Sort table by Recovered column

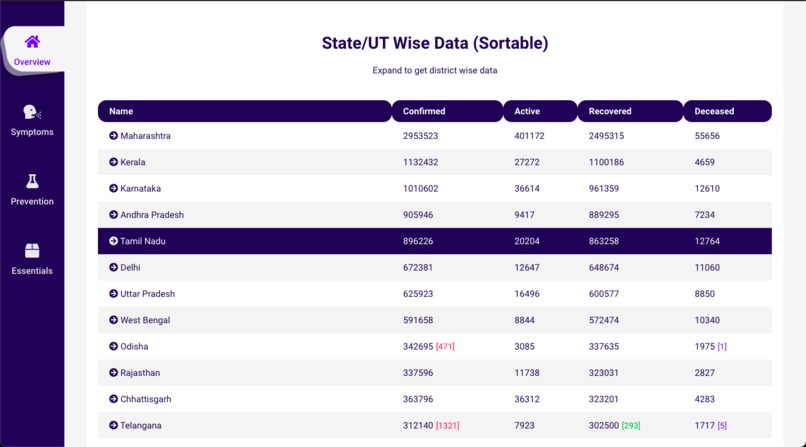click(x=630, y=111)
